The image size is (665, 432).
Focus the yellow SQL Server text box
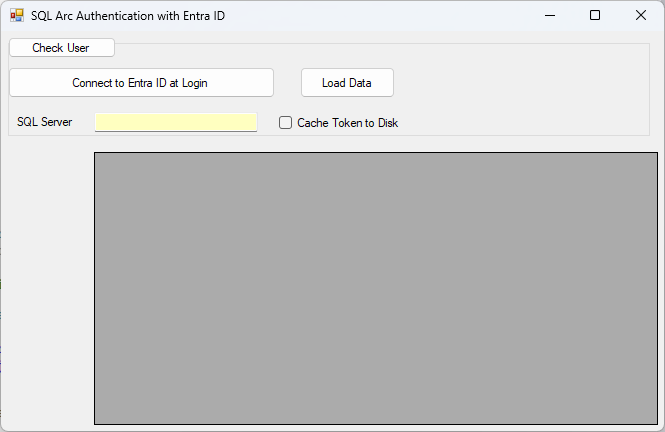(176, 122)
